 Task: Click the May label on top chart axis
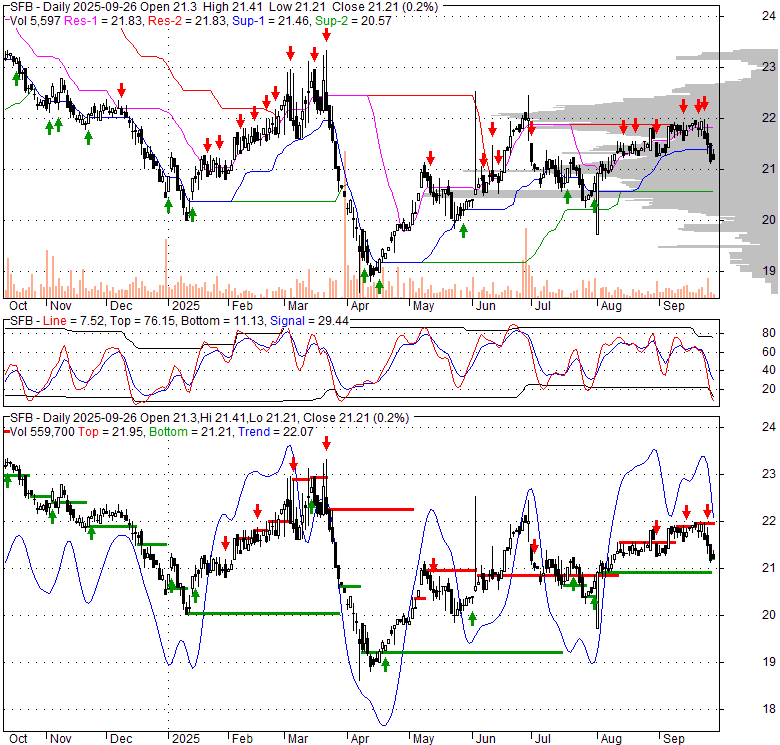pos(423,306)
